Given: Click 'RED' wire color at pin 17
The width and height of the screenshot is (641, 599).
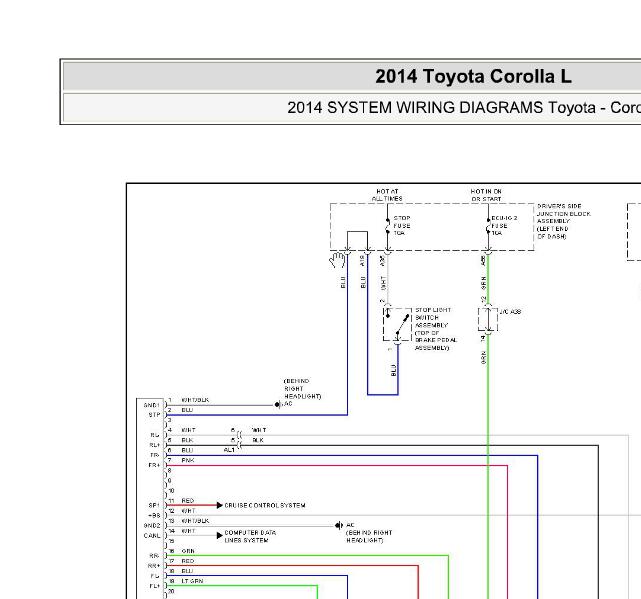Looking at the screenshot, I should pos(188,561).
